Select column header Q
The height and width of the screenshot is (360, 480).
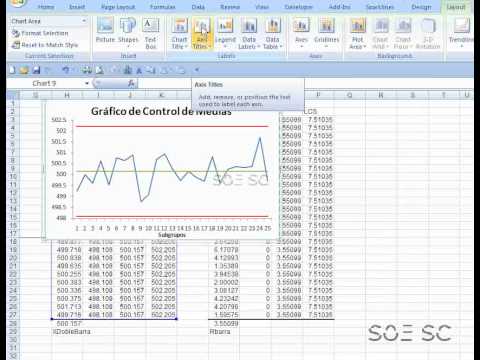click(350, 95)
